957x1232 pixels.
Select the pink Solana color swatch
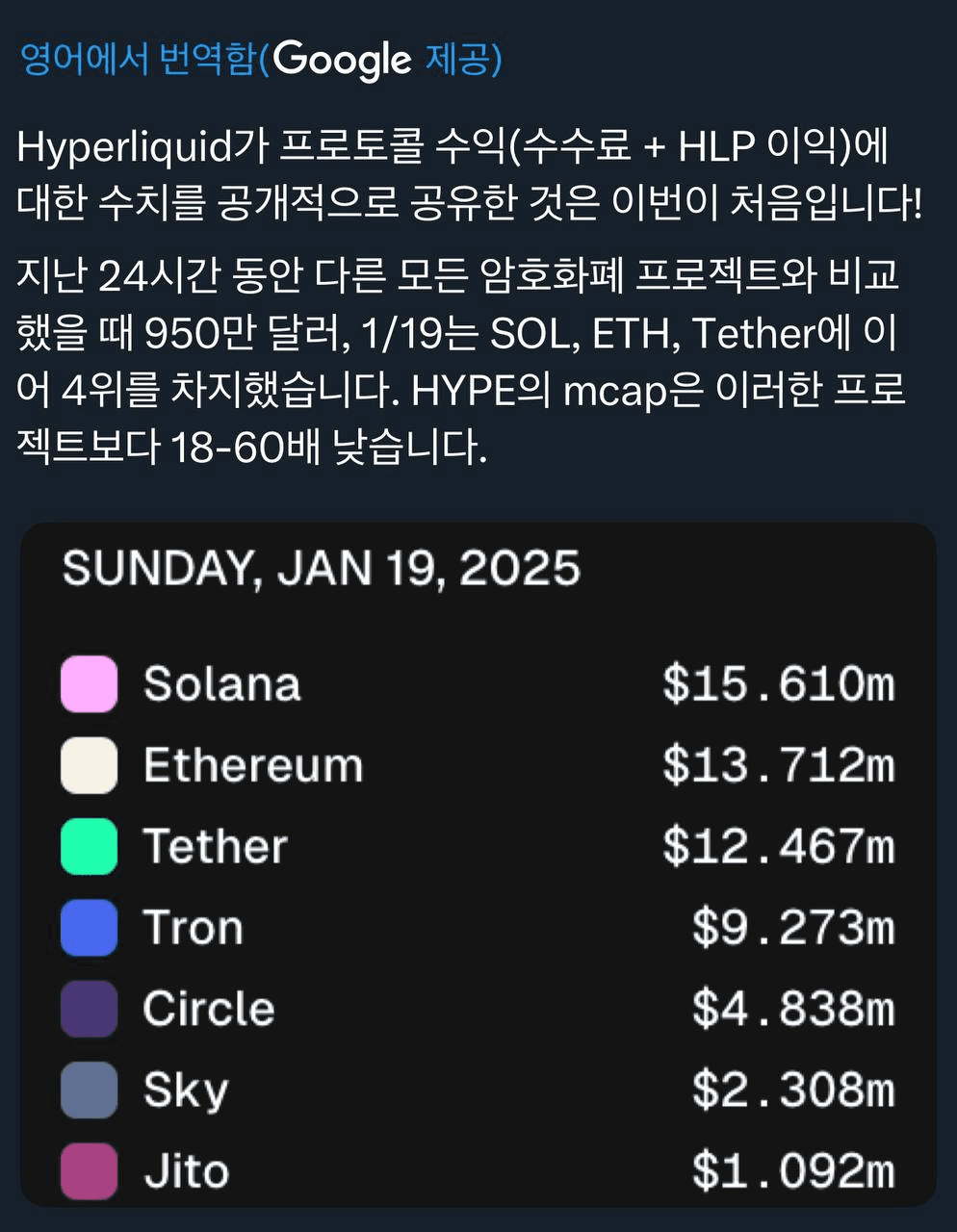[x=90, y=684]
